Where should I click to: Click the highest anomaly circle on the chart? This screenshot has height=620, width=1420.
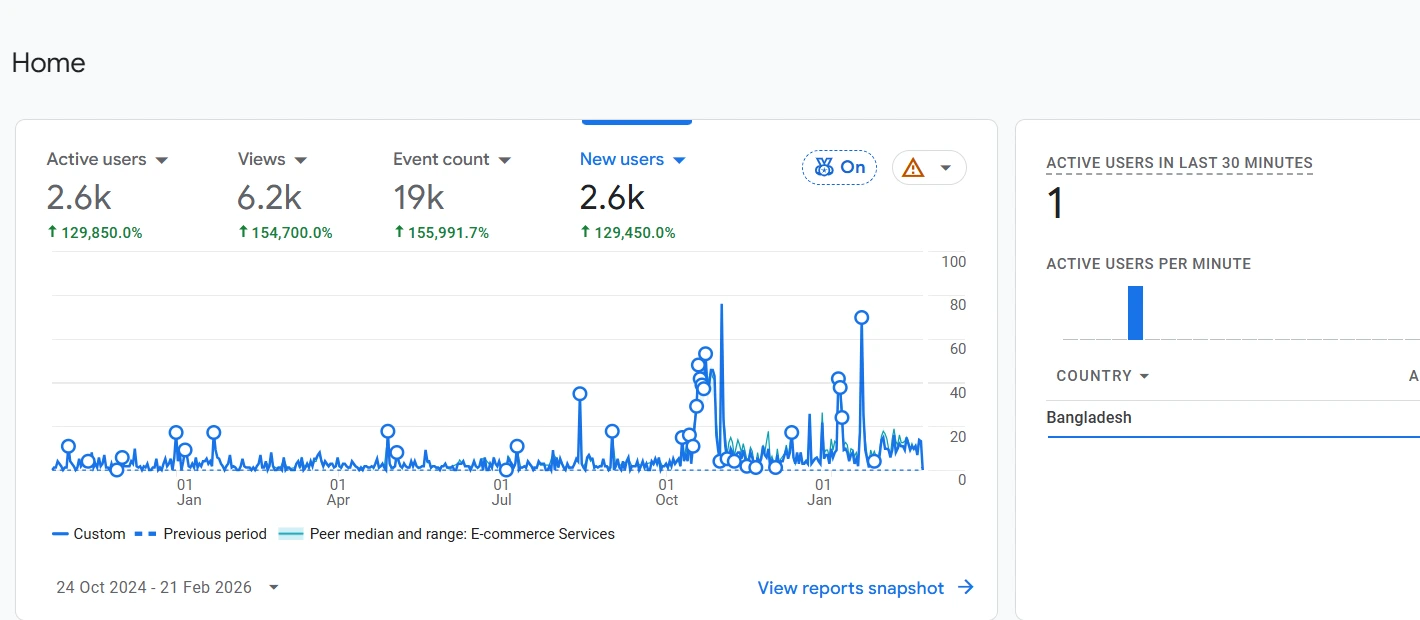861,317
